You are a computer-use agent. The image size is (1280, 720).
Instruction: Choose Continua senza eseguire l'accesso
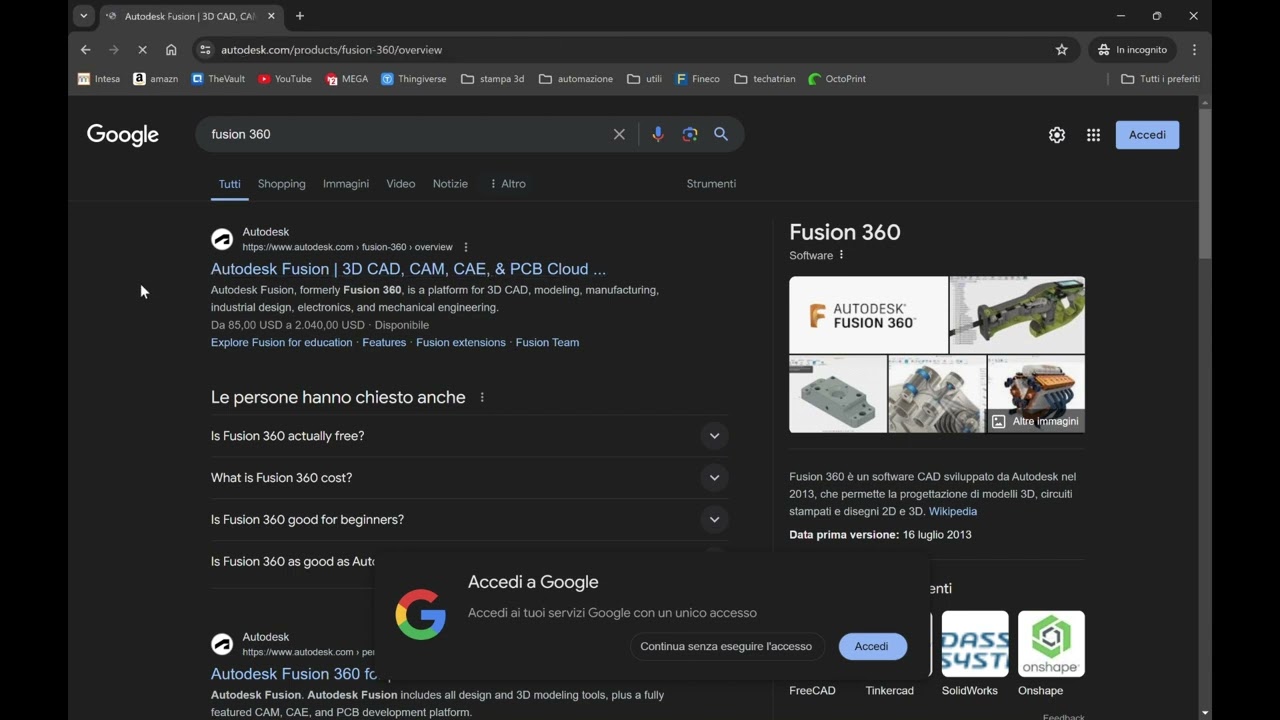[x=726, y=646]
